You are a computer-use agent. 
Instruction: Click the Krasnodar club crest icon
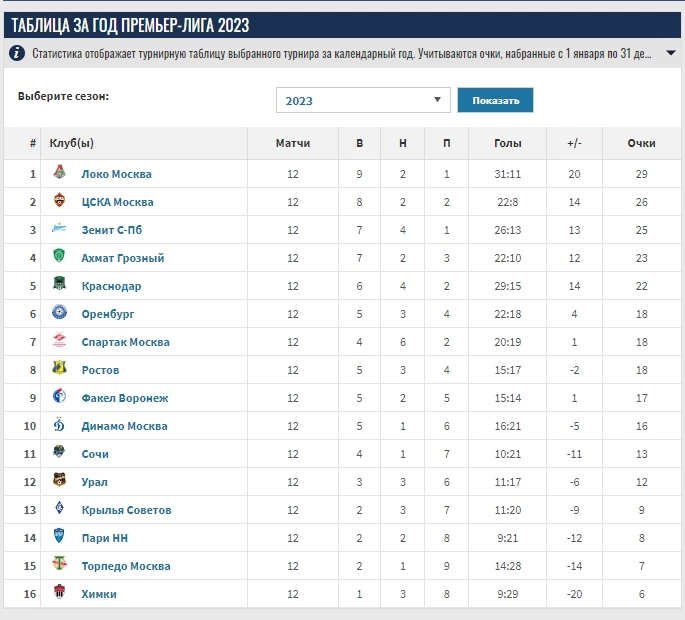point(59,285)
